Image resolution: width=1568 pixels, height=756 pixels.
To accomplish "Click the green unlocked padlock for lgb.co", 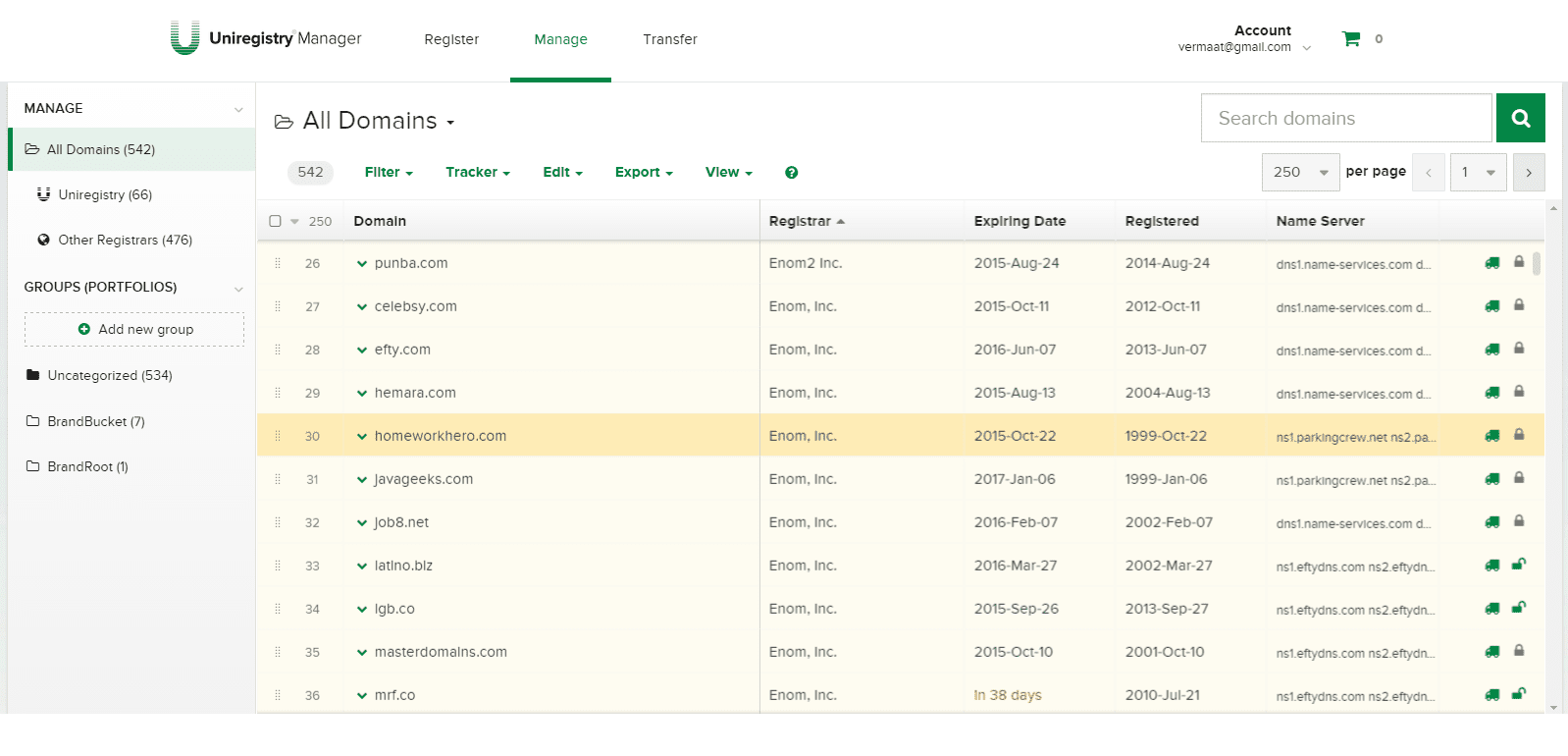I will pos(1519,608).
